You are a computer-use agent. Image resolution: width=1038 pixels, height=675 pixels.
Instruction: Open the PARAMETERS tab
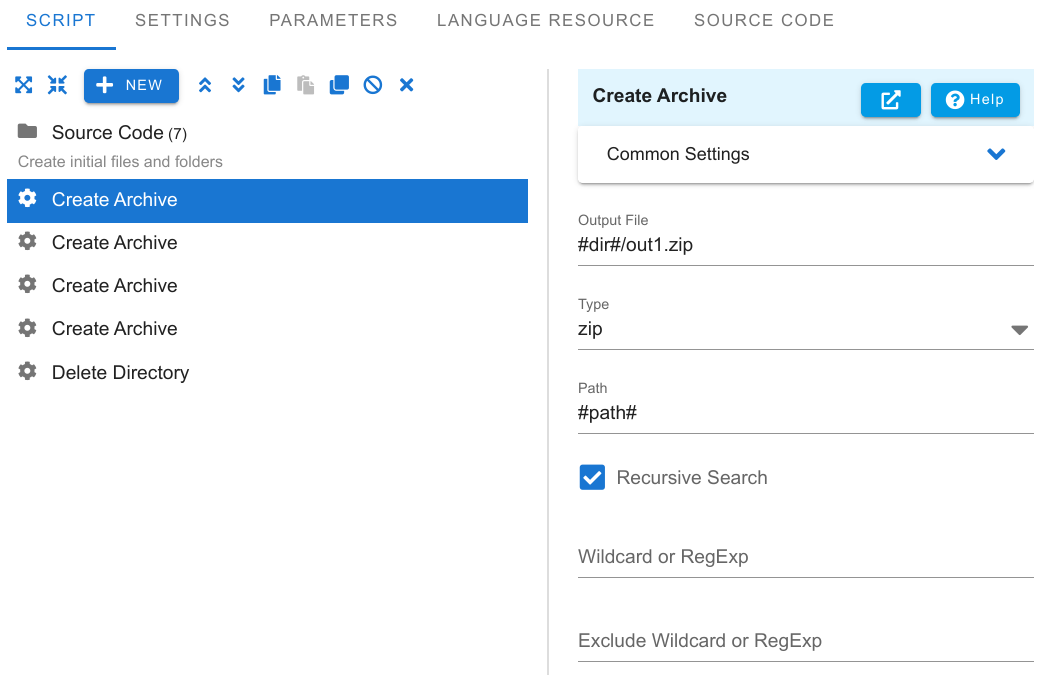point(333,21)
